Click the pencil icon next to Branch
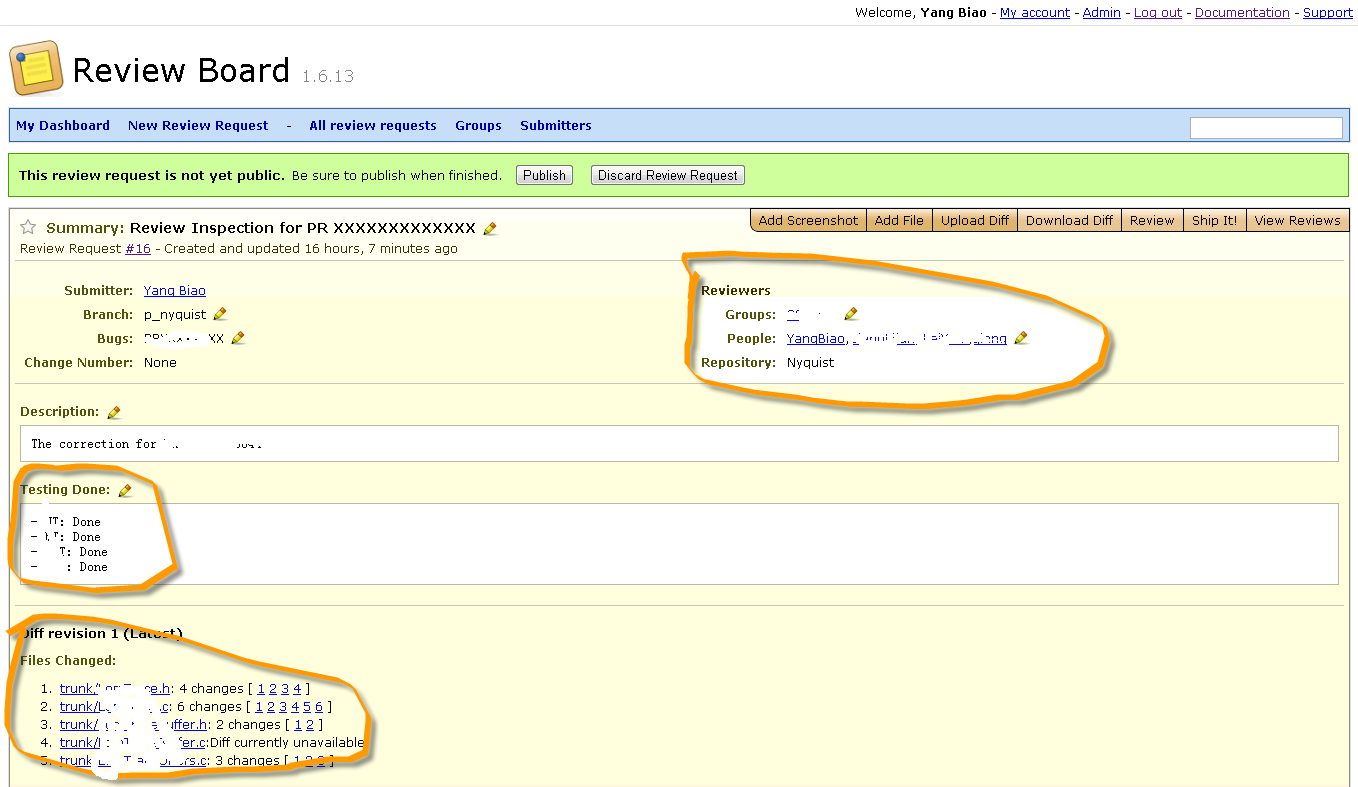Viewport: 1358px width, 787px height. 220,314
